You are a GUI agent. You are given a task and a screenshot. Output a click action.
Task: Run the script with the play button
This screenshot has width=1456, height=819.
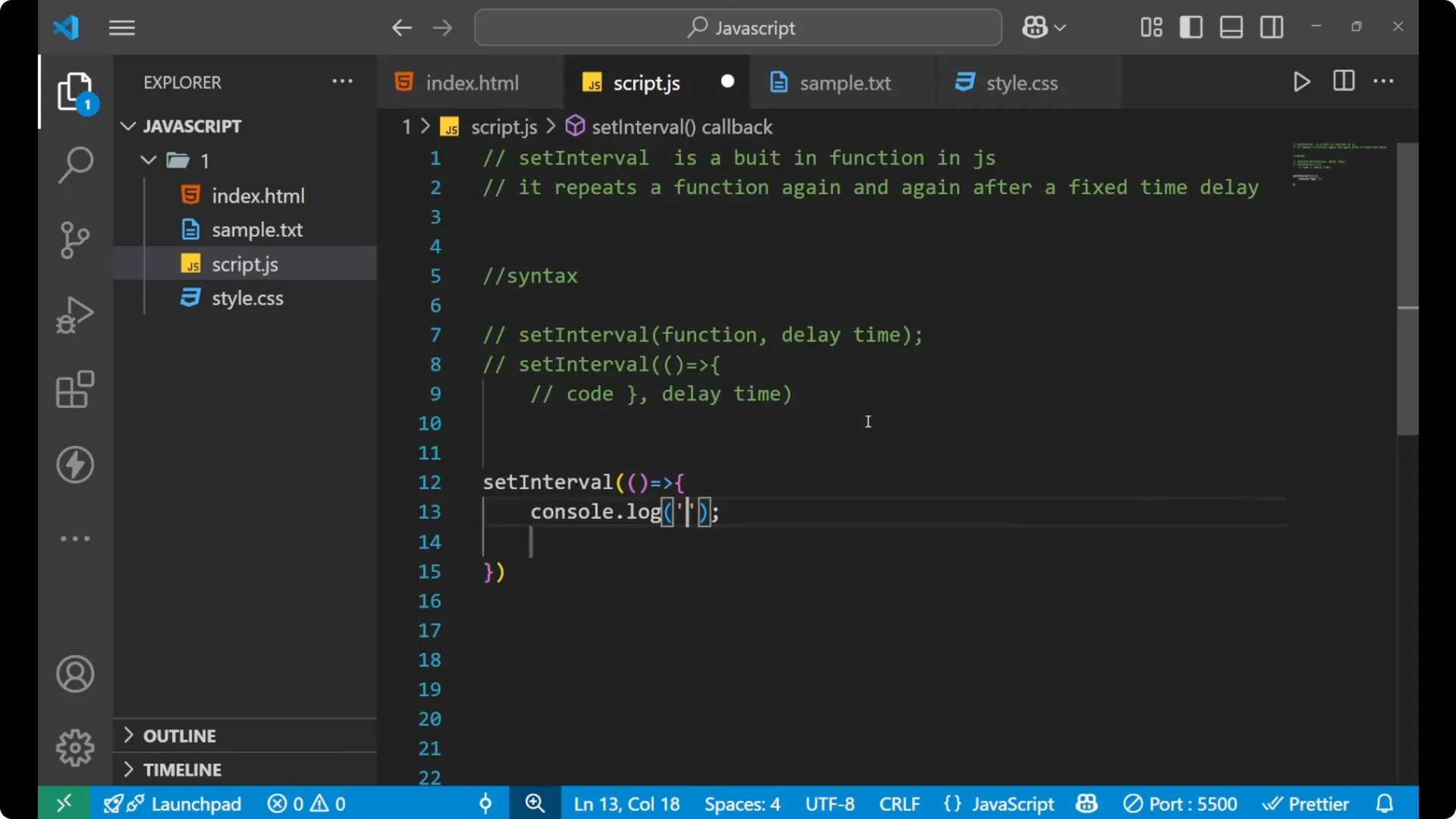[1302, 82]
